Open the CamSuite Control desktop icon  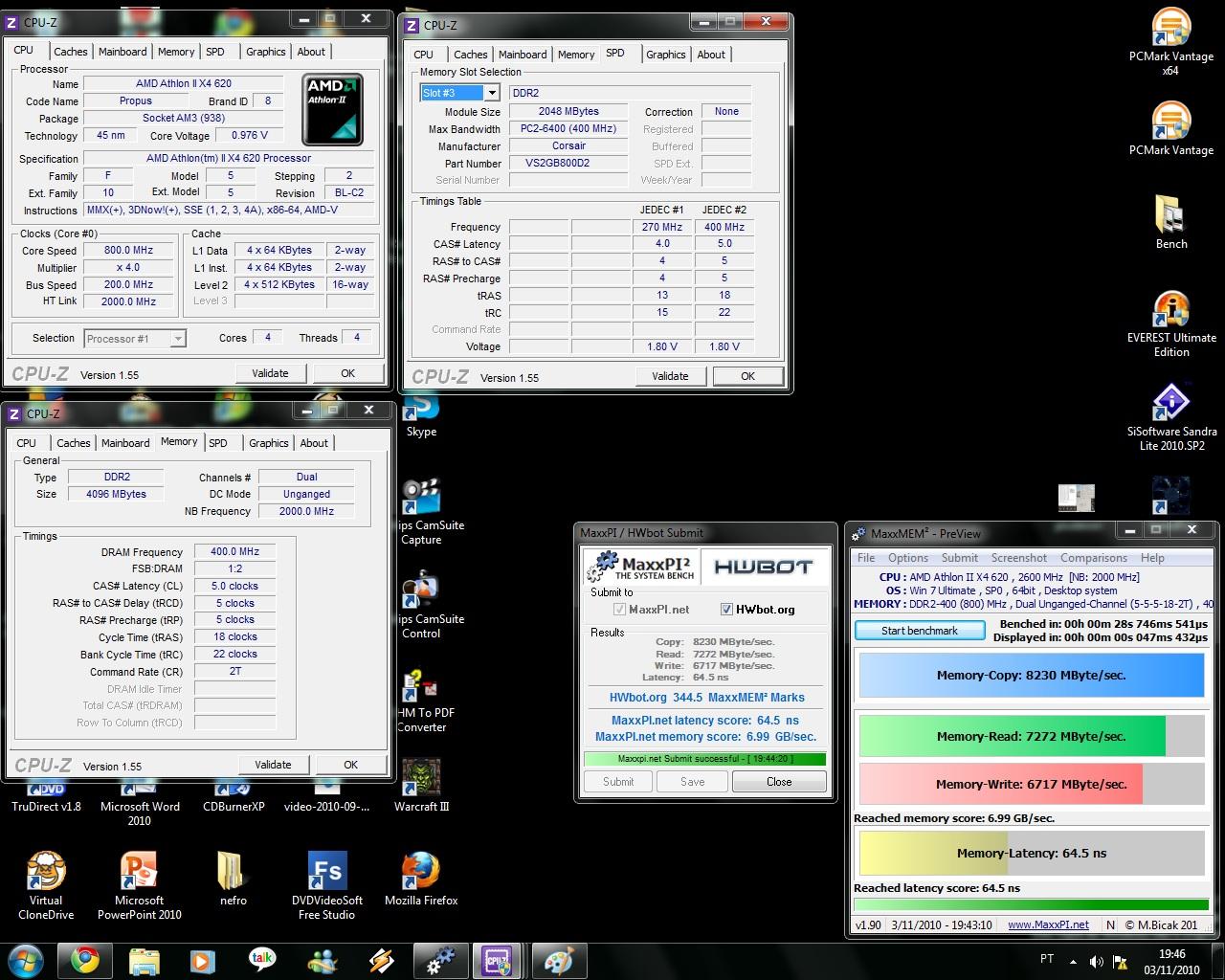click(x=421, y=606)
